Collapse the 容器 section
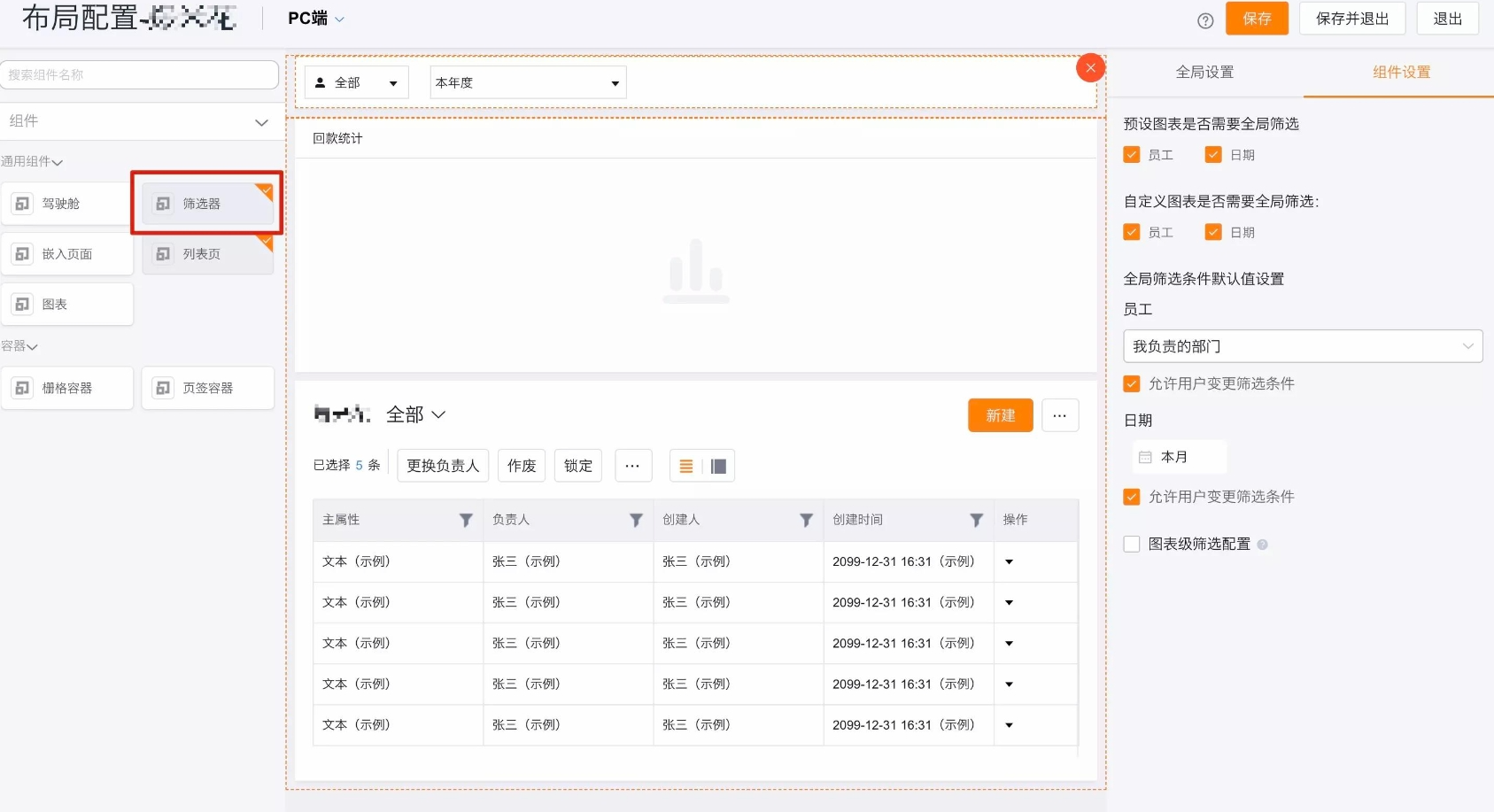This screenshot has width=1494, height=812. tap(19, 346)
